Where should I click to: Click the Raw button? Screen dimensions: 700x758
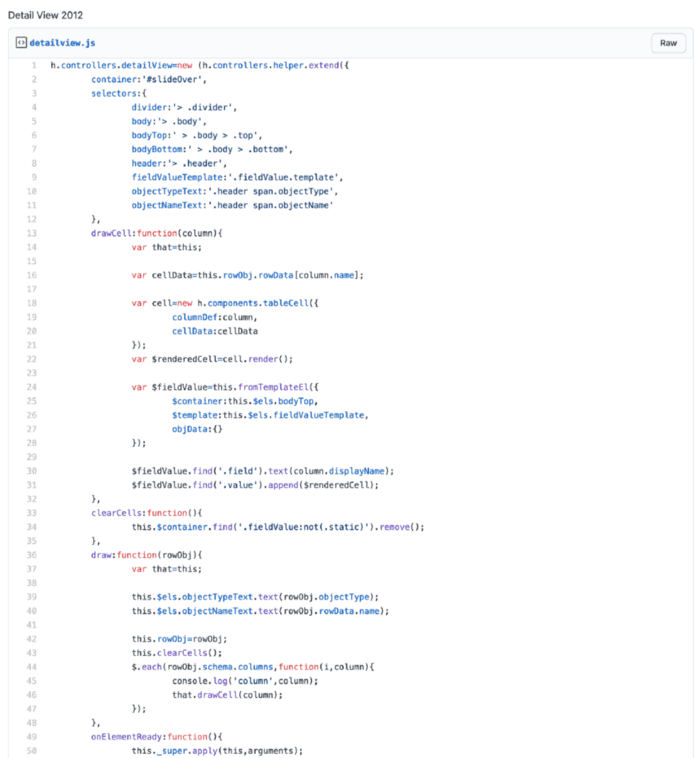pyautogui.click(x=668, y=43)
